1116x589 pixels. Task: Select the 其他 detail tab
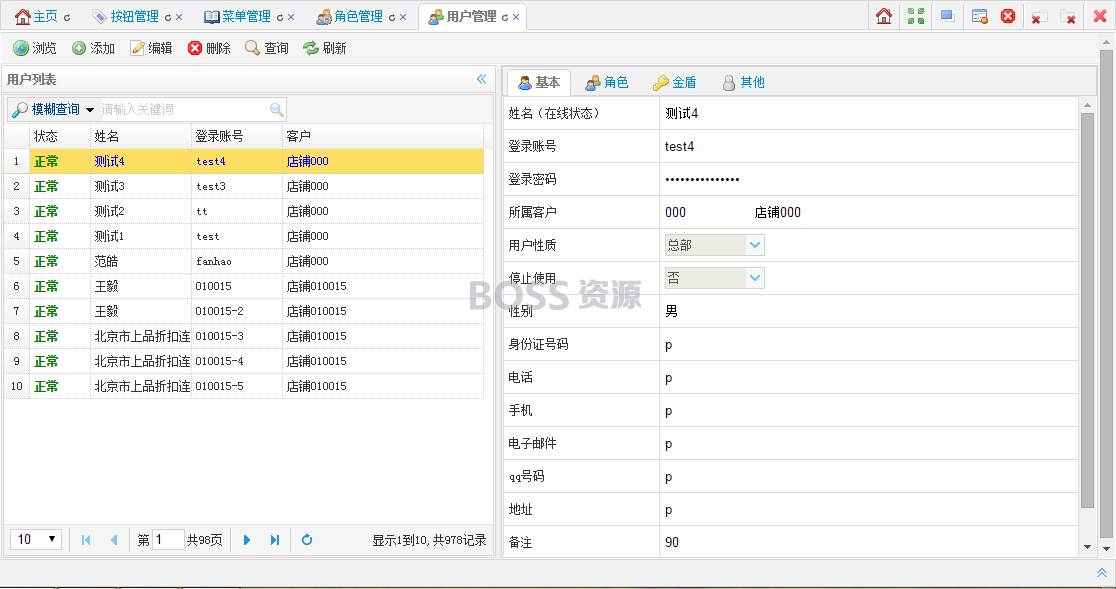click(743, 83)
